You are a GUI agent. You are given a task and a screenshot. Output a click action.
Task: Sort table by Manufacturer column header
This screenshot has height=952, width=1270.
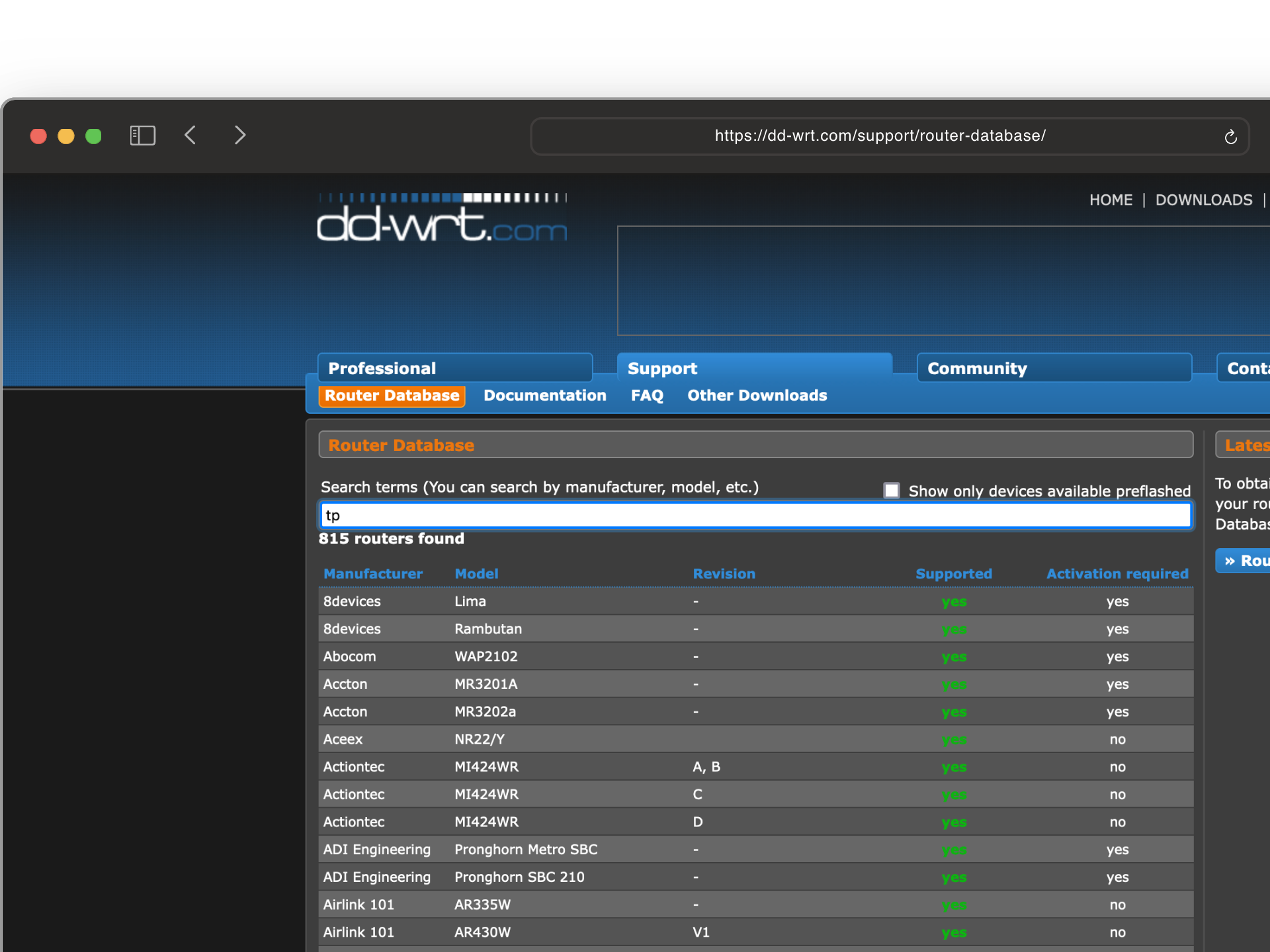coord(372,574)
